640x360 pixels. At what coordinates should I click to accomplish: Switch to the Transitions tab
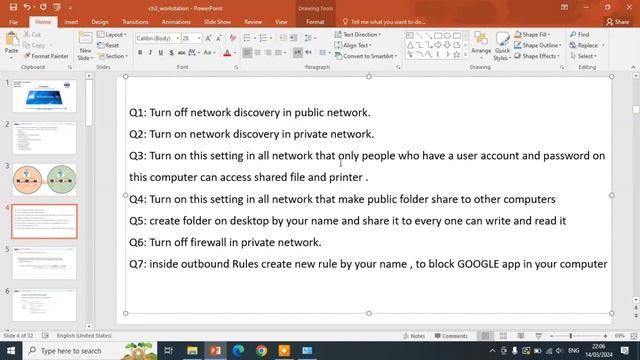click(x=135, y=22)
